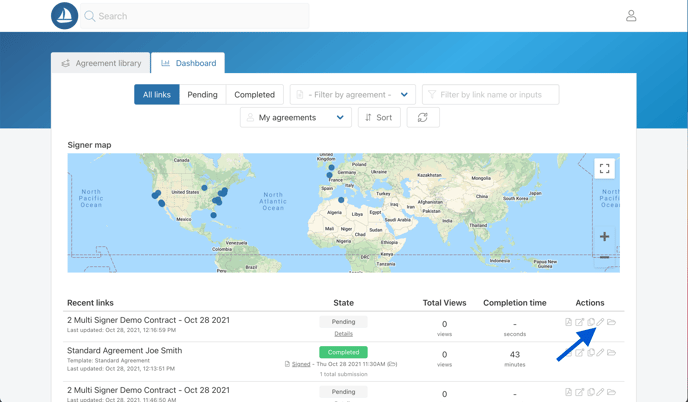Open the Signed document link

coord(301,364)
